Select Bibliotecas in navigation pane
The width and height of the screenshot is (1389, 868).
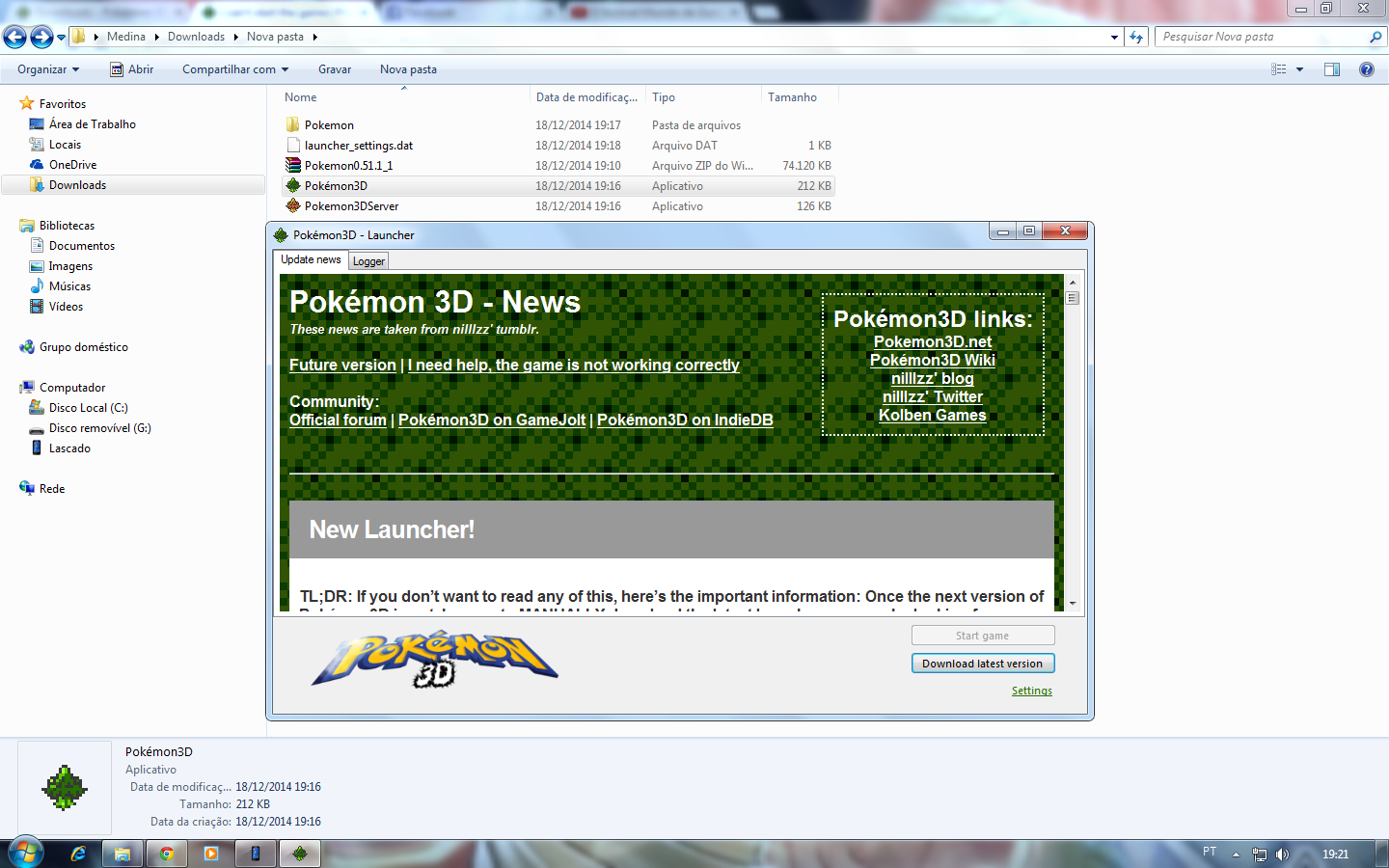point(67,226)
